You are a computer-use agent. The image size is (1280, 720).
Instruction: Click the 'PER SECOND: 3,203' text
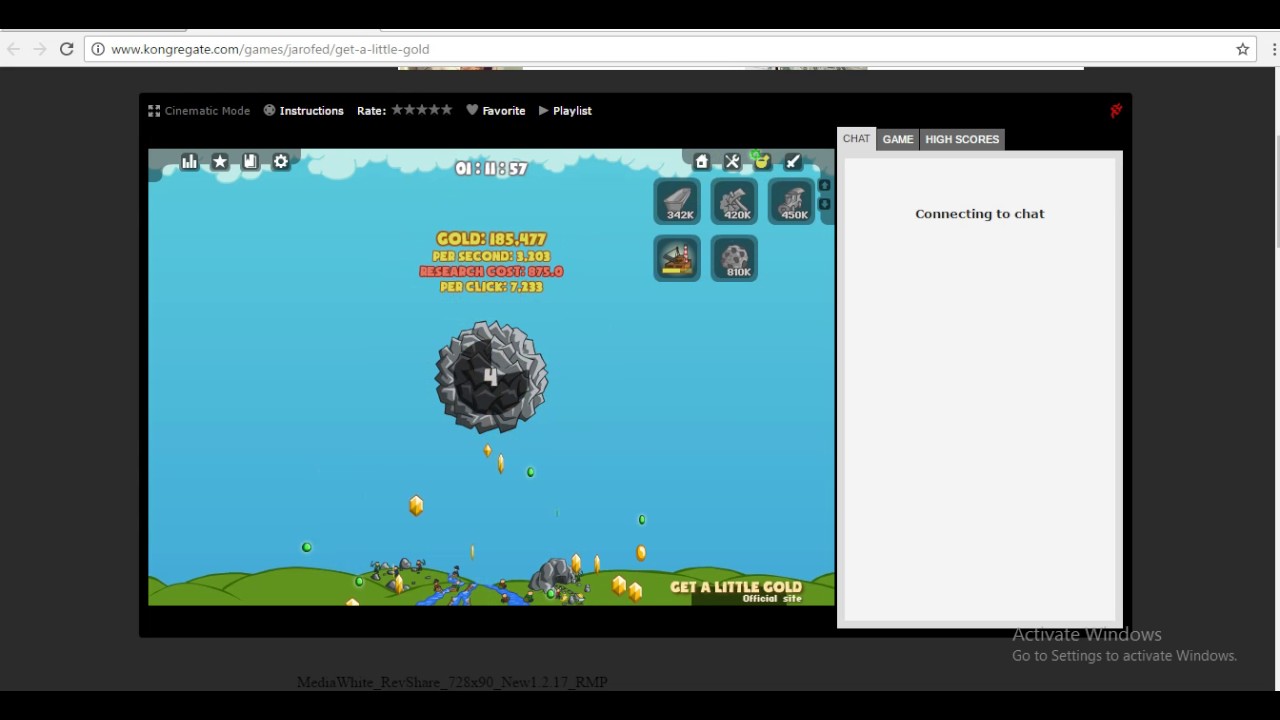pos(491,256)
